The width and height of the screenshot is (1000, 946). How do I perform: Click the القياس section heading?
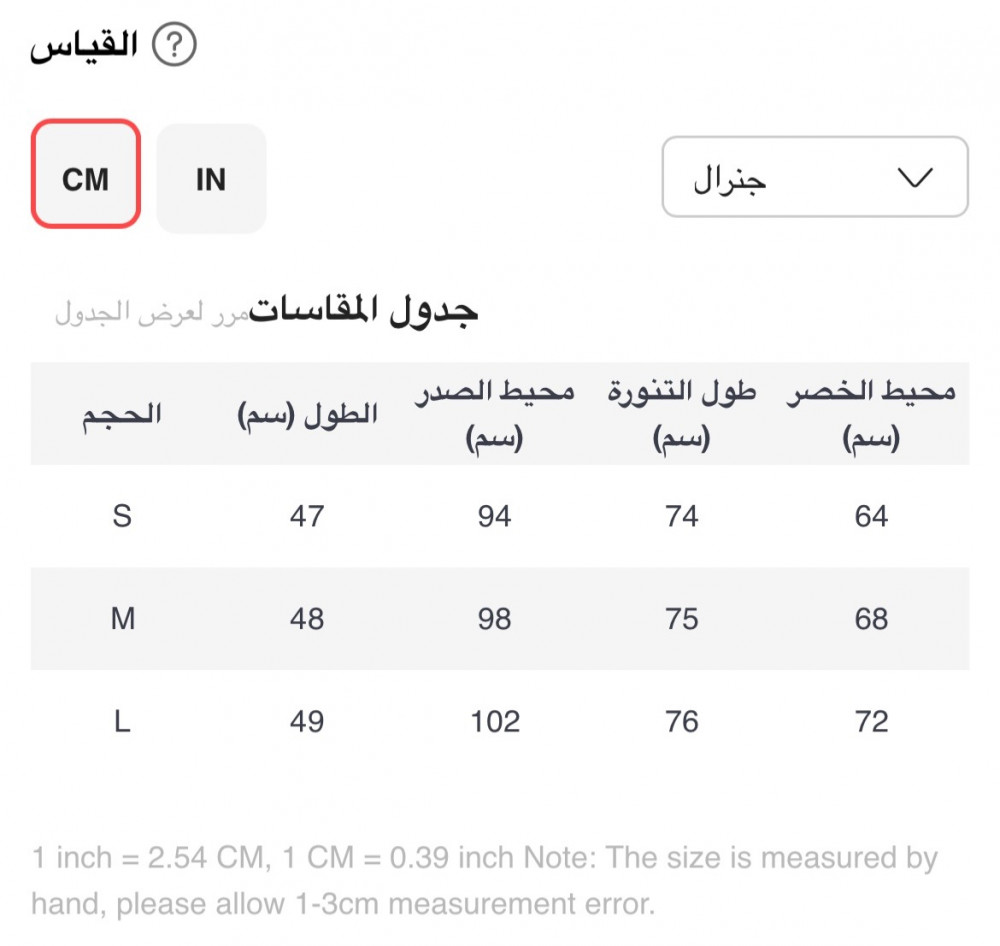point(83,47)
